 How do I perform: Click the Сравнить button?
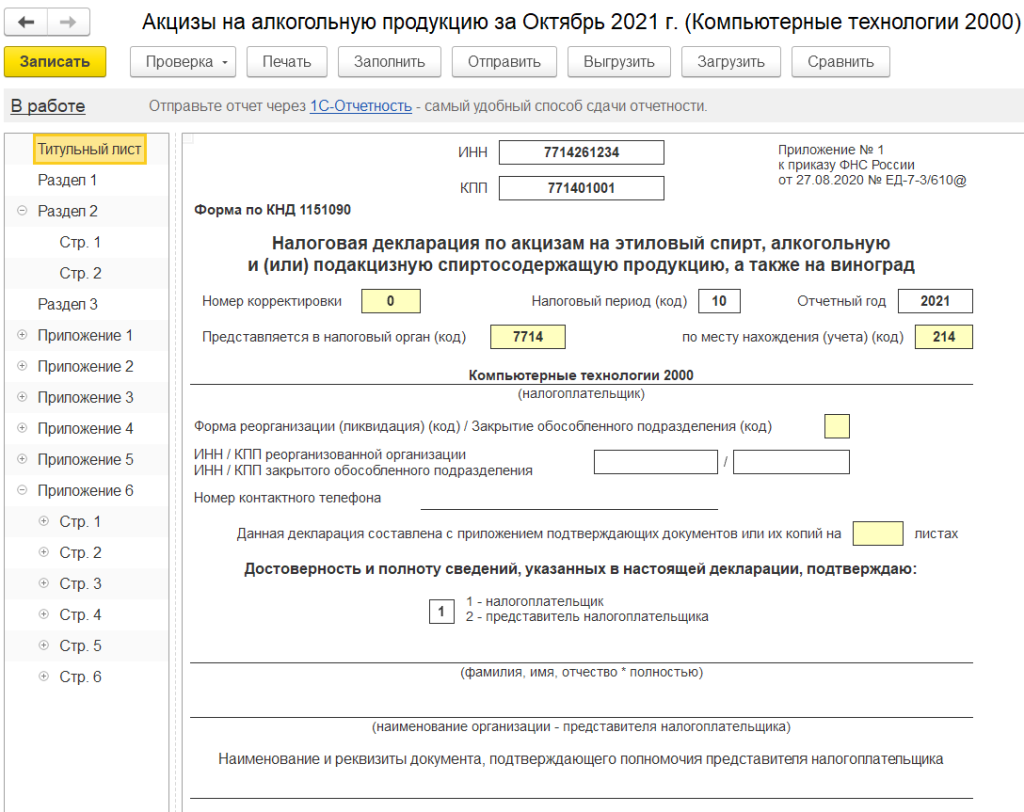click(x=840, y=62)
